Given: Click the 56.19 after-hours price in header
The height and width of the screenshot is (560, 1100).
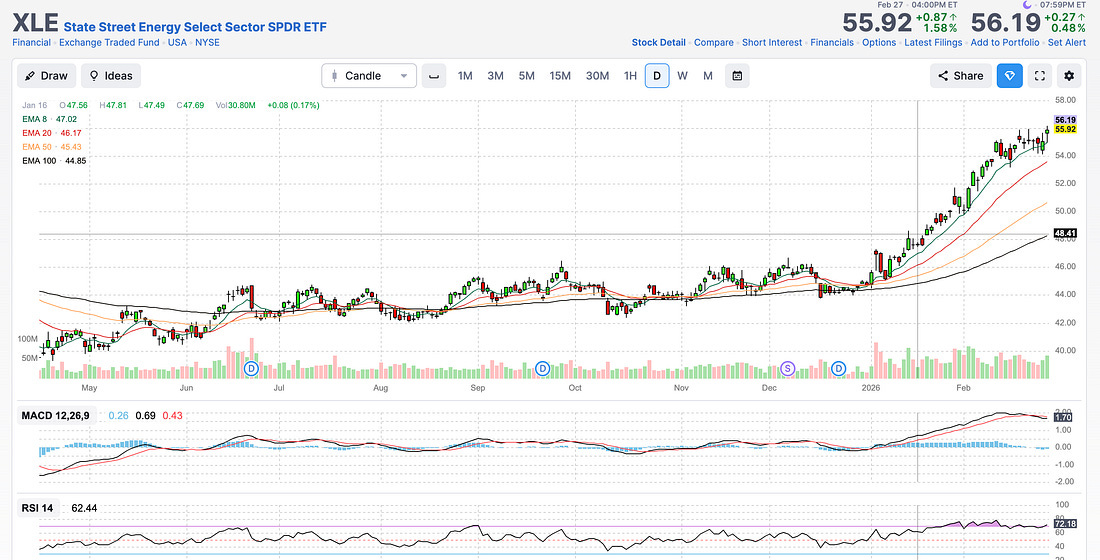Looking at the screenshot, I should click(x=1005, y=23).
